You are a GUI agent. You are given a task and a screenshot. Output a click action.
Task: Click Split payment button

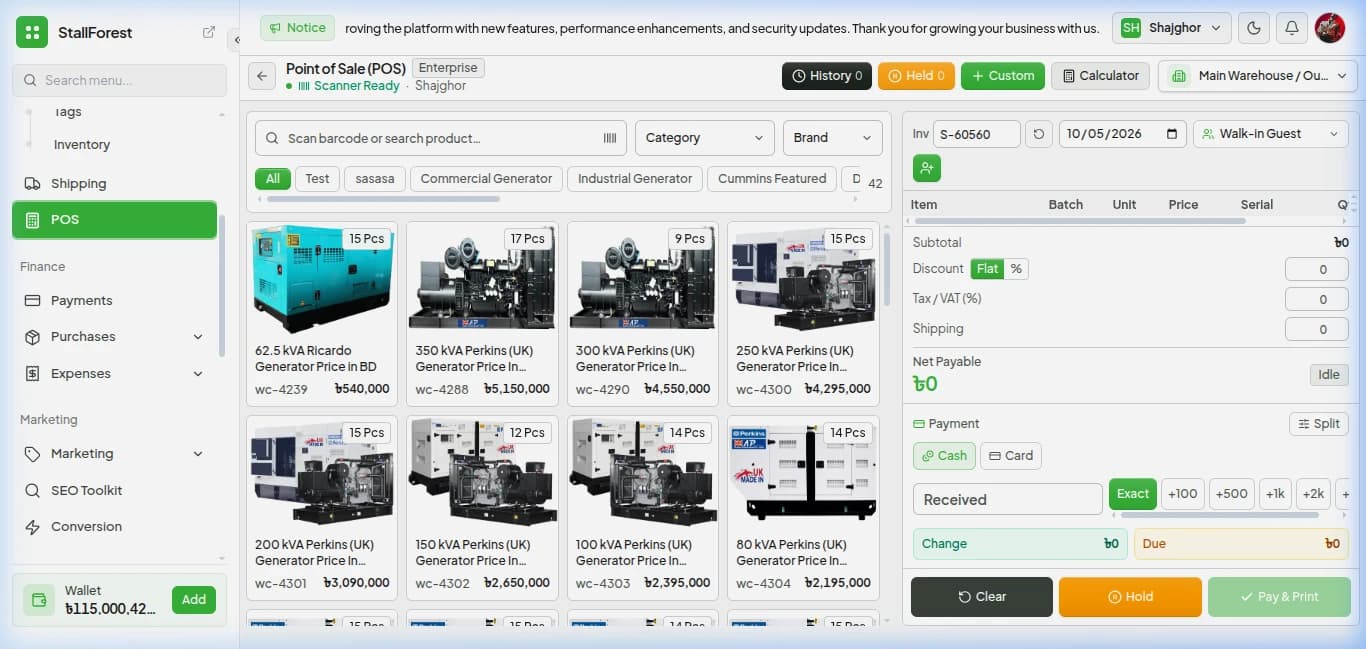[1319, 424]
